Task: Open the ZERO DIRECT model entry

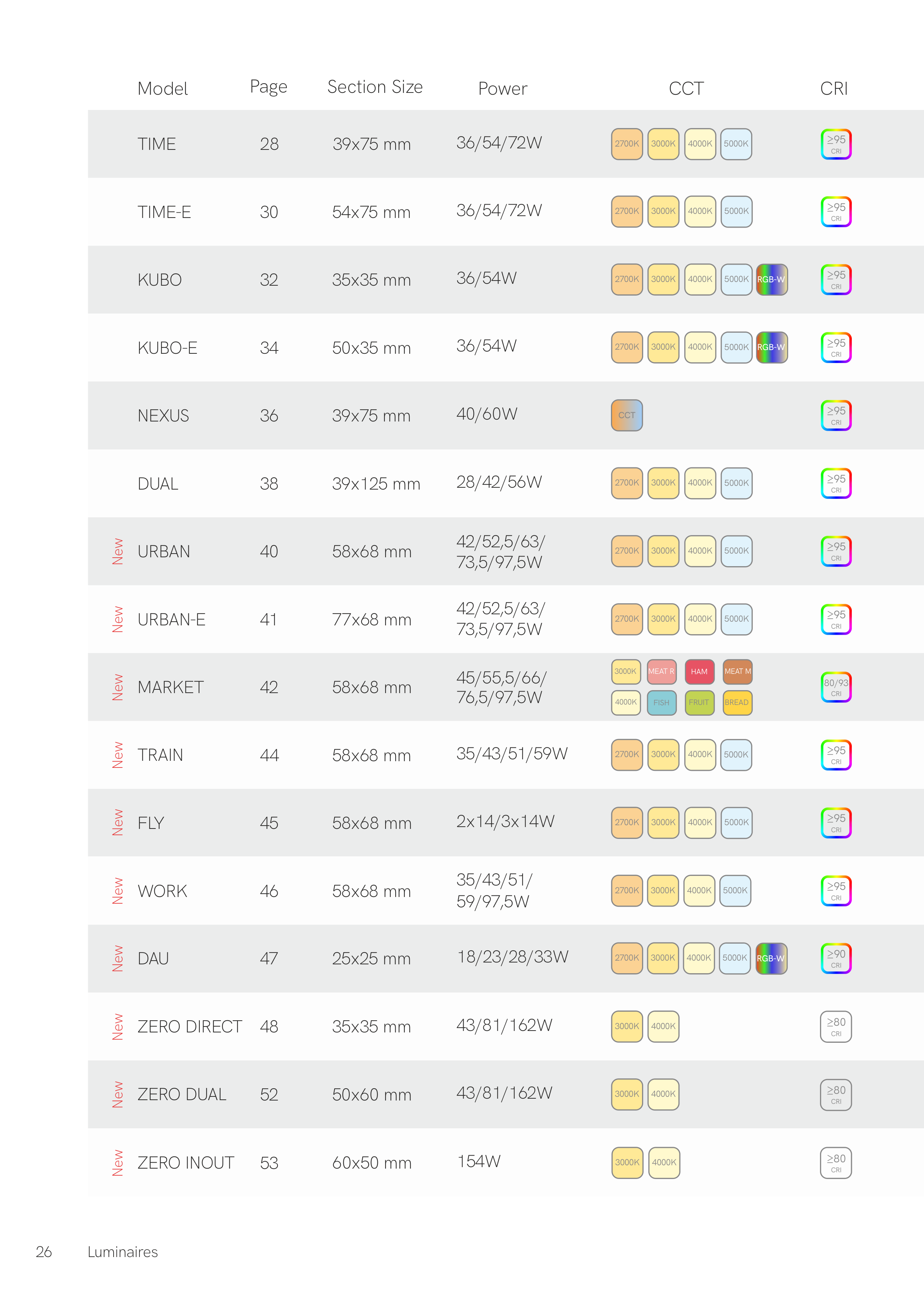Action: pos(189,1027)
